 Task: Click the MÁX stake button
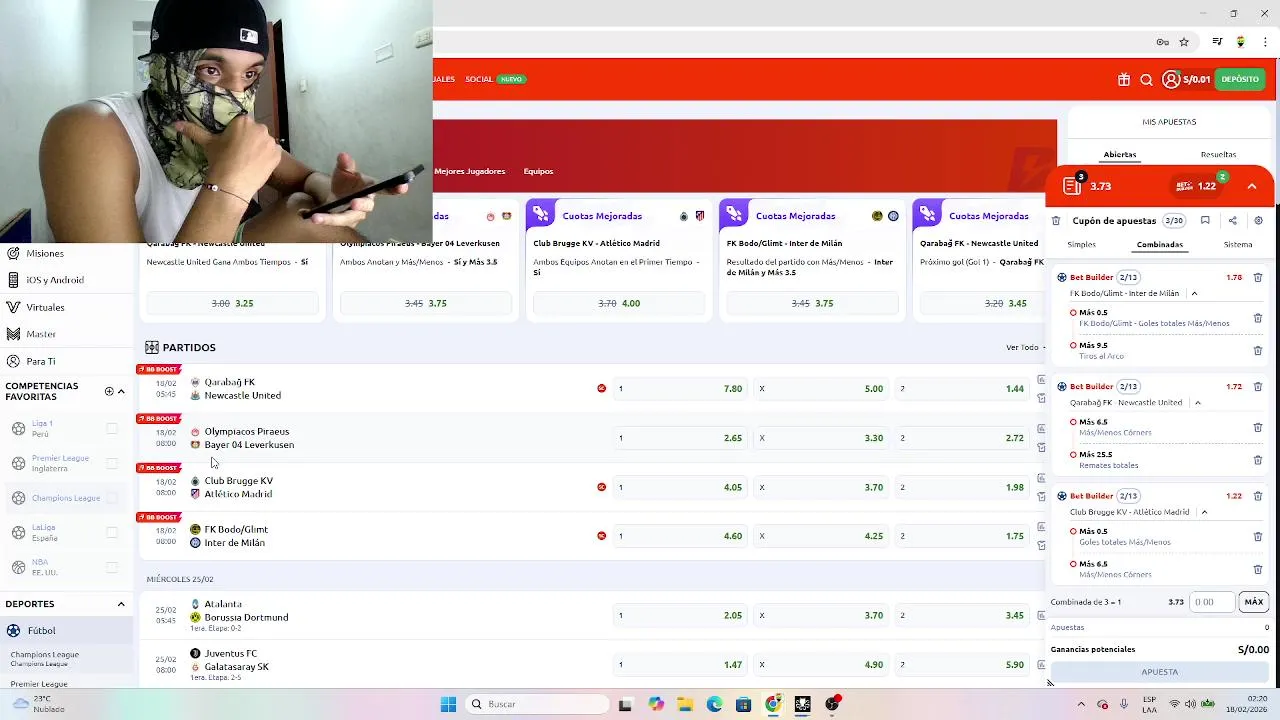pyautogui.click(x=1254, y=602)
